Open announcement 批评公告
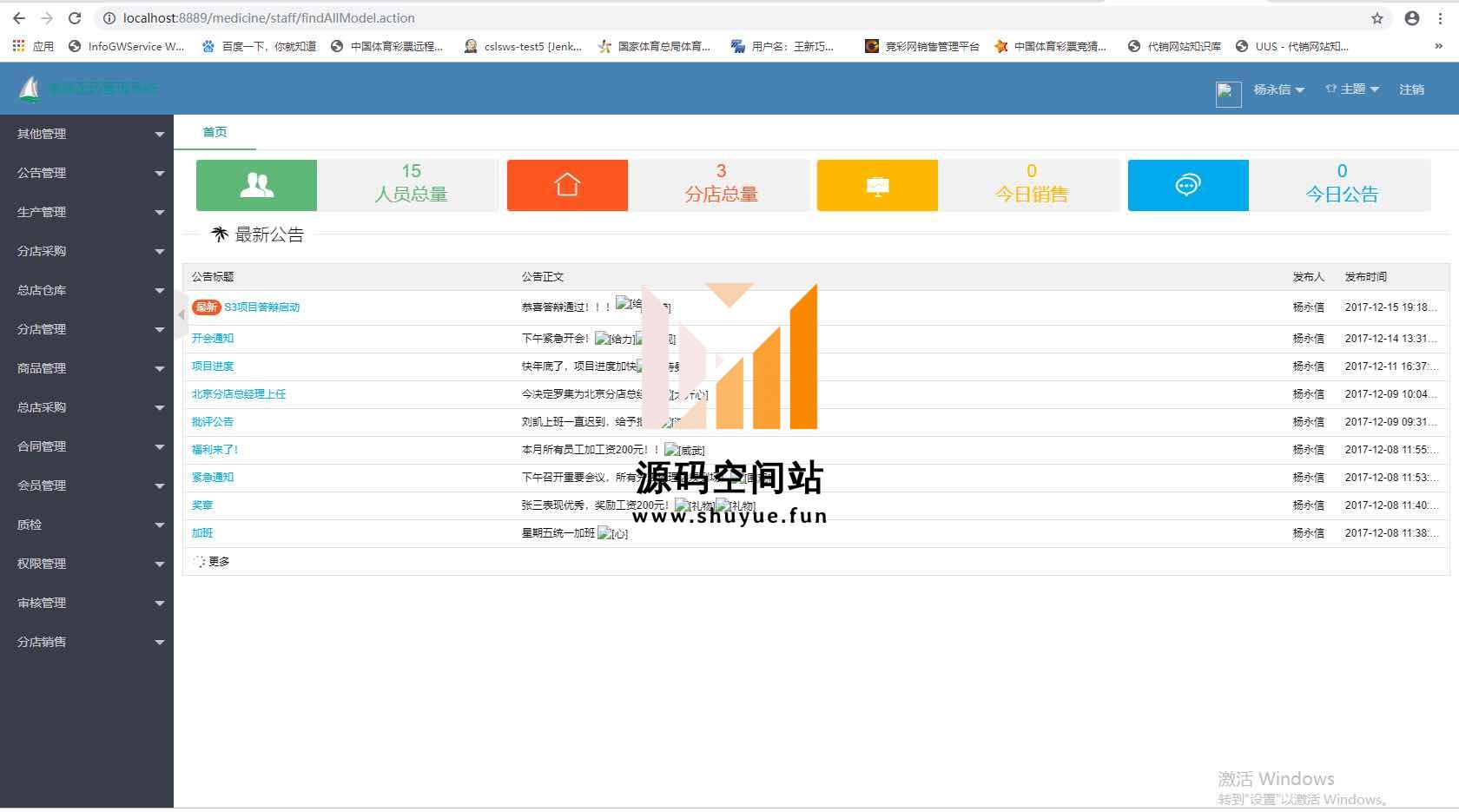Screen dimensions: 1459x812 [213, 422]
